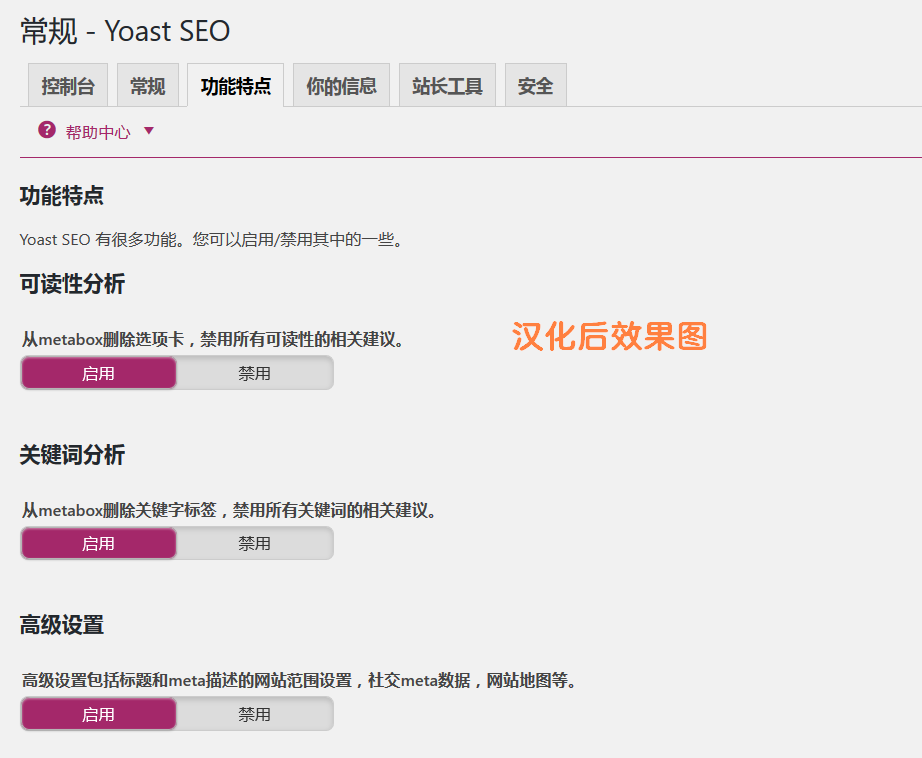Screen dimensions: 922x758
Task: Select the 功能特点 tab
Action: 235,86
